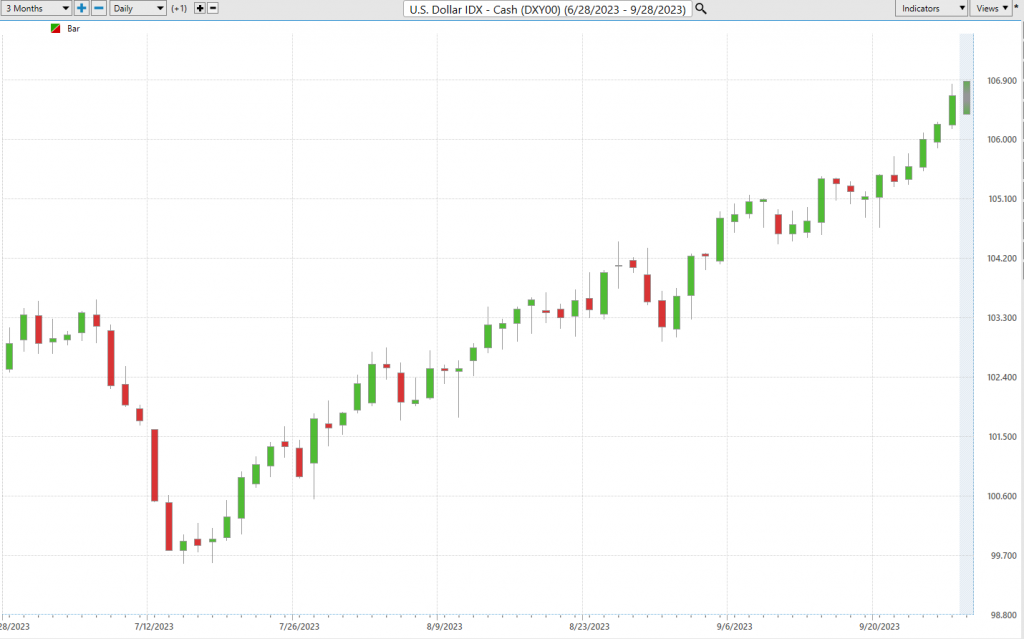Click the 101.500 price axis label
Screen dimensions: 1024x639
point(1002,436)
